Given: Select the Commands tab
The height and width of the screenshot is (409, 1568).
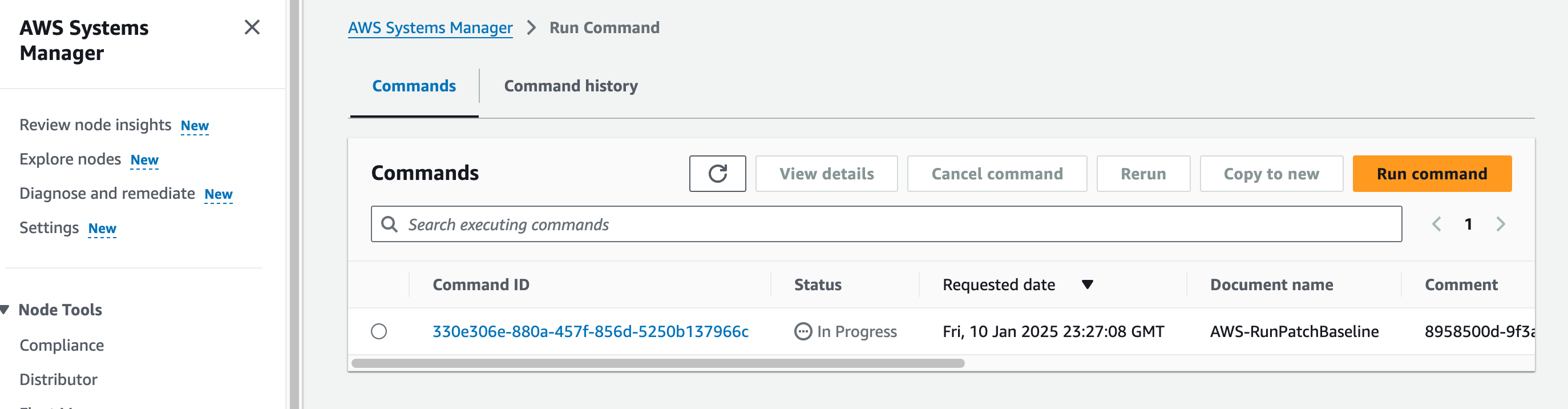Looking at the screenshot, I should pos(413,86).
